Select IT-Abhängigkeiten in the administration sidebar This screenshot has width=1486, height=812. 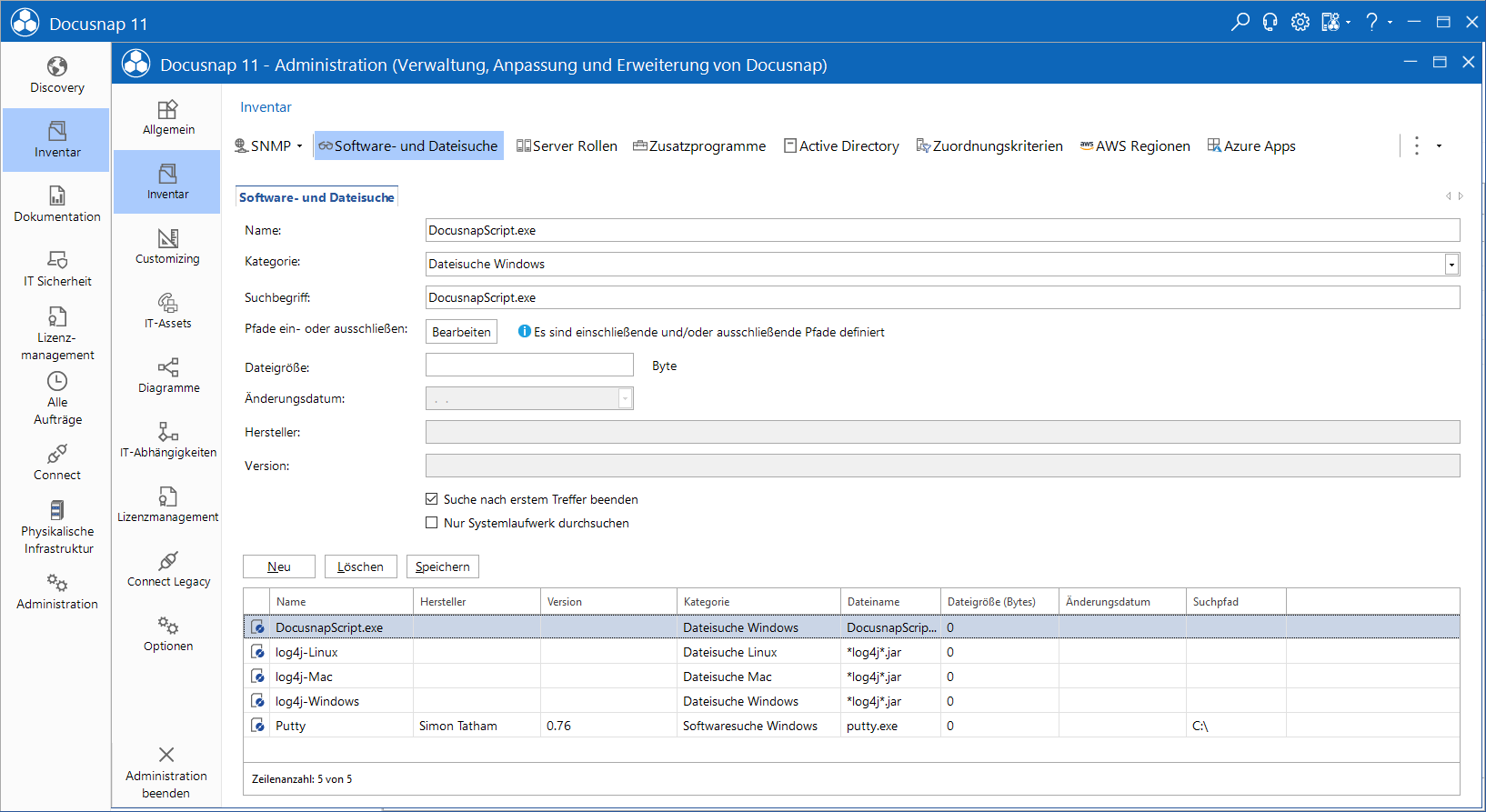pos(167,440)
